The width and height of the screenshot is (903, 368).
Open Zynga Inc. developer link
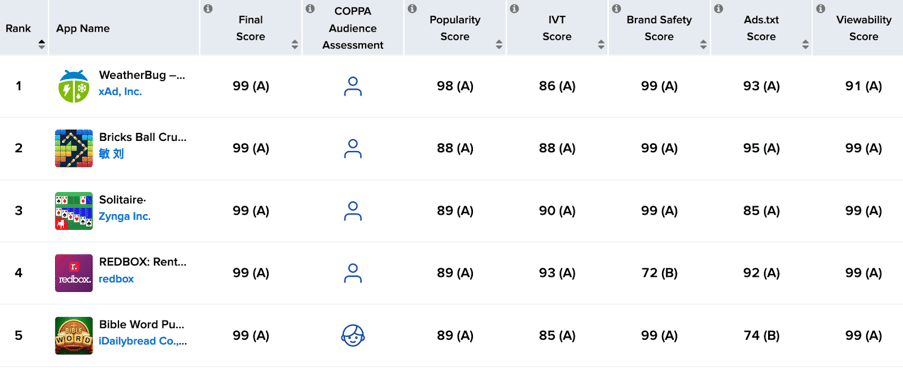[125, 217]
